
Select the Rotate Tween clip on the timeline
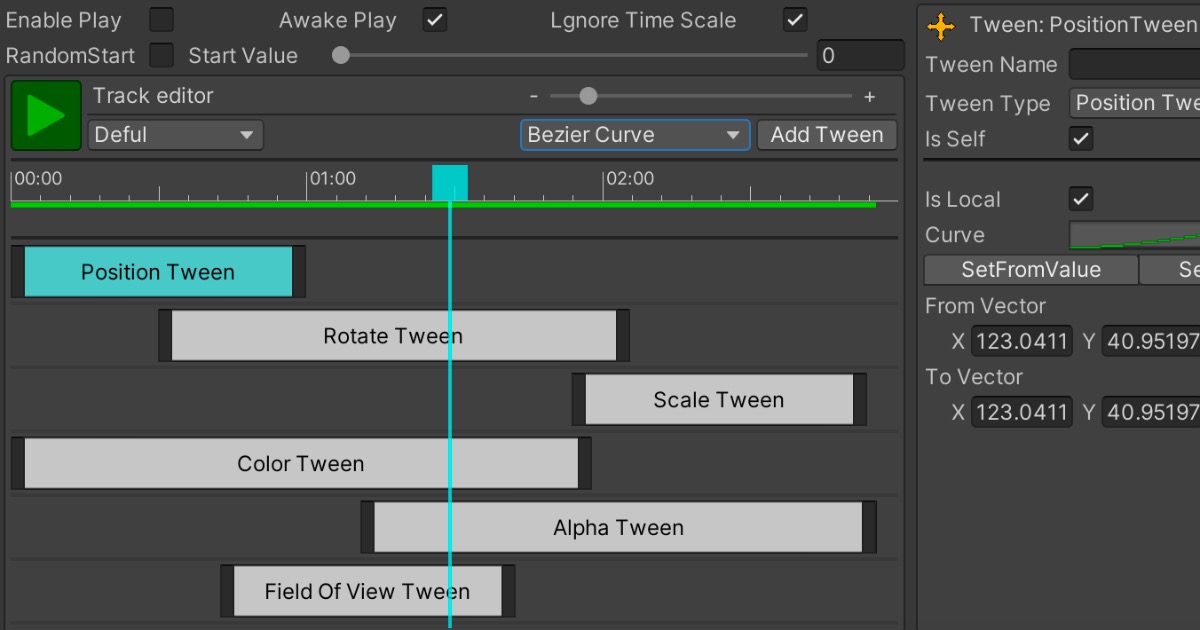[x=393, y=335]
